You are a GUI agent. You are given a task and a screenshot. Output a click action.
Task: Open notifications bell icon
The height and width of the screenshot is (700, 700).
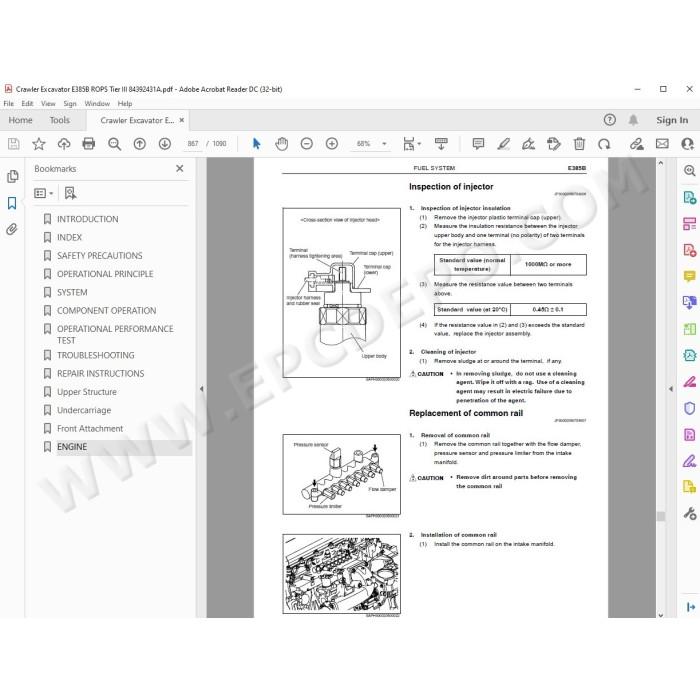[633, 120]
